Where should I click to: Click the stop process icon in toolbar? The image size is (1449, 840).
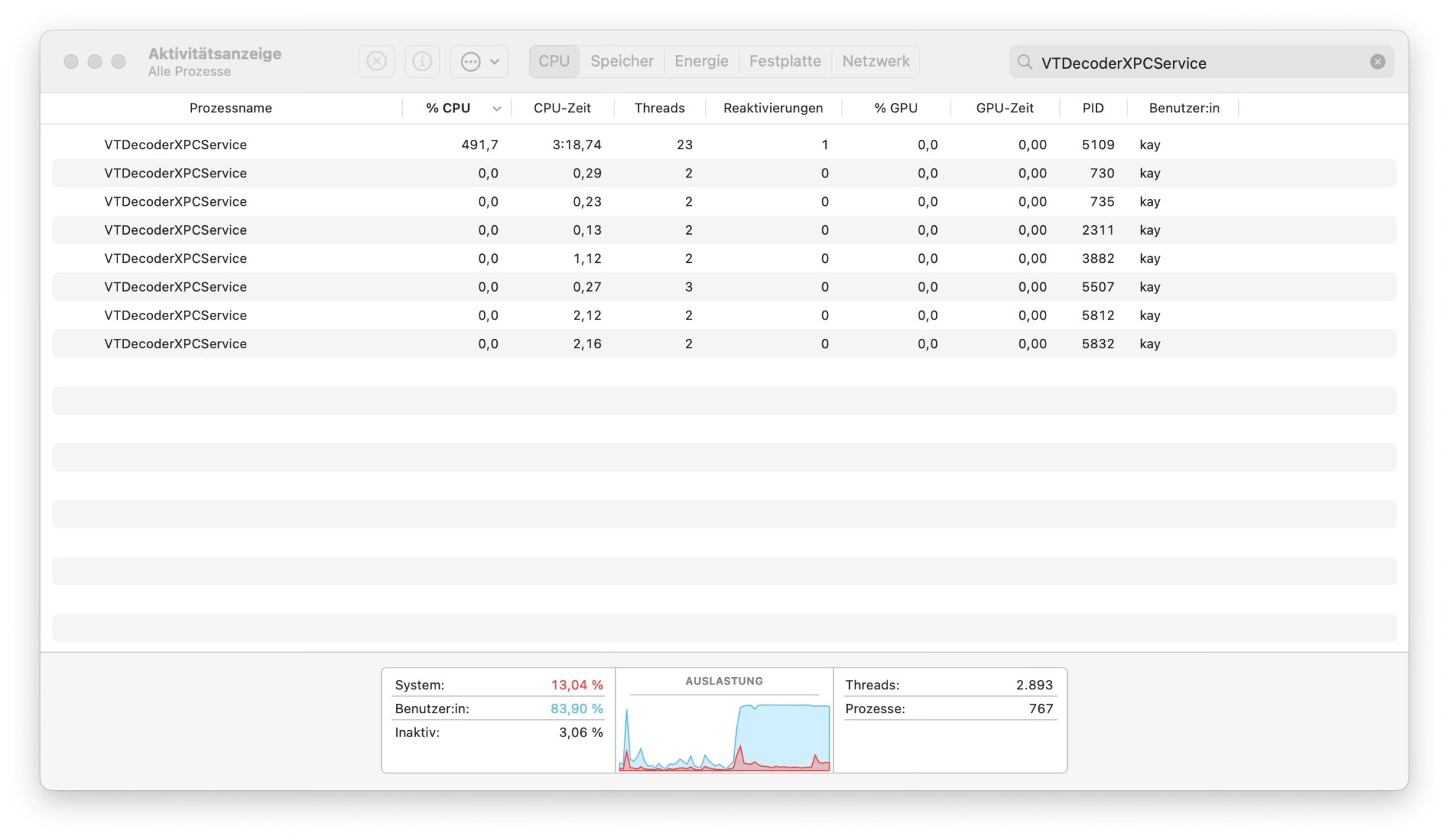tap(376, 62)
